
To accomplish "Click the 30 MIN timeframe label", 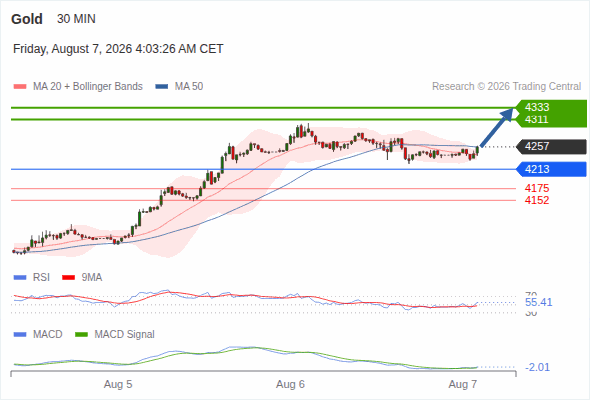I will tap(76, 19).
